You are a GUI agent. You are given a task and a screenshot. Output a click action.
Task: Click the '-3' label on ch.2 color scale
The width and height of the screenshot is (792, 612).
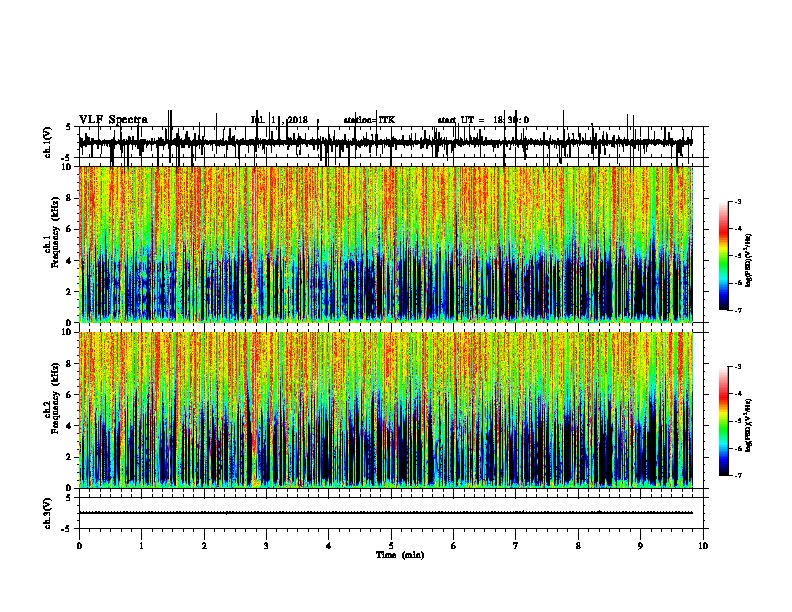tap(737, 367)
